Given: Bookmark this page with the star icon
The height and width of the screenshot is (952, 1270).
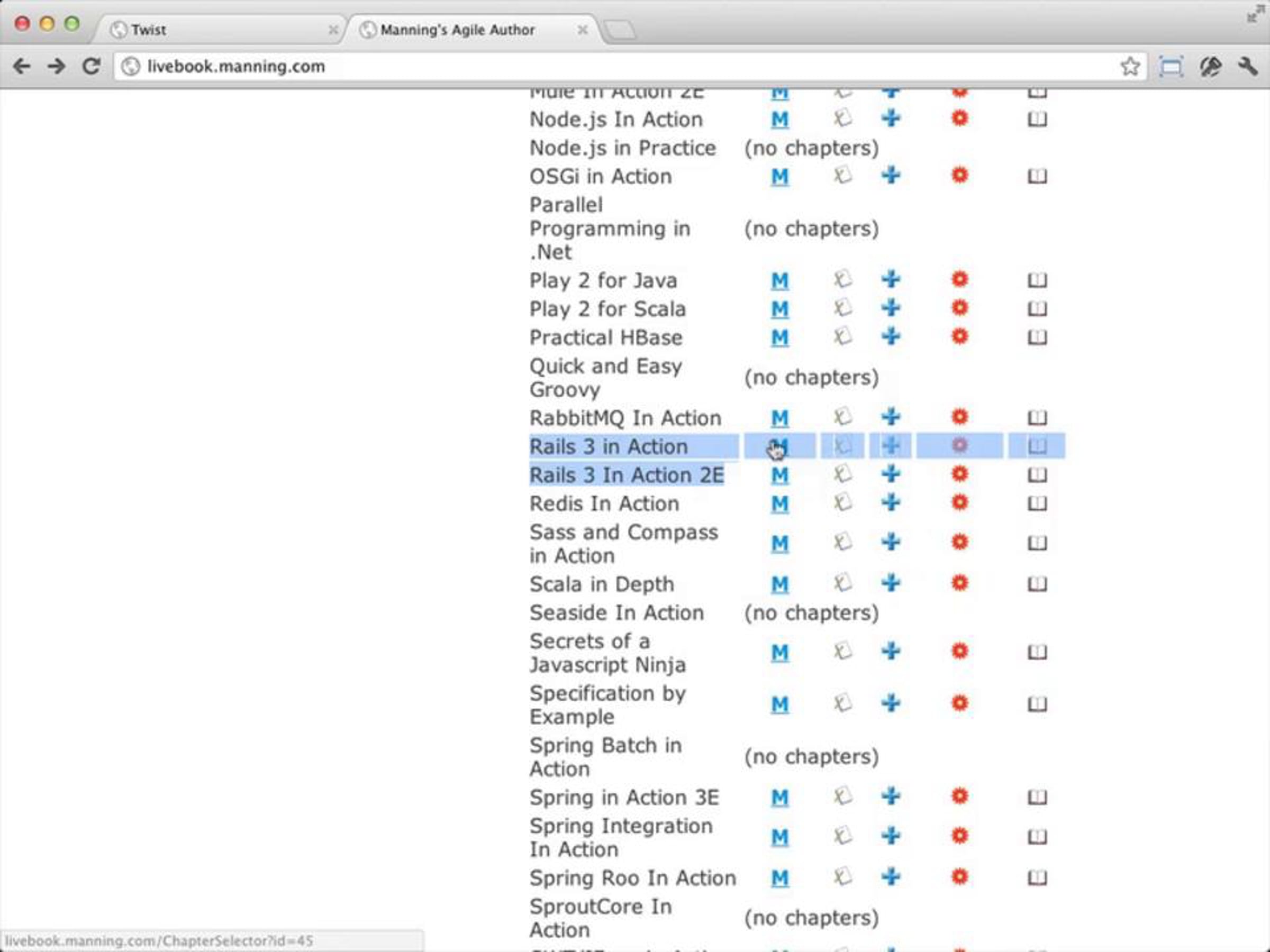Looking at the screenshot, I should [x=1130, y=67].
